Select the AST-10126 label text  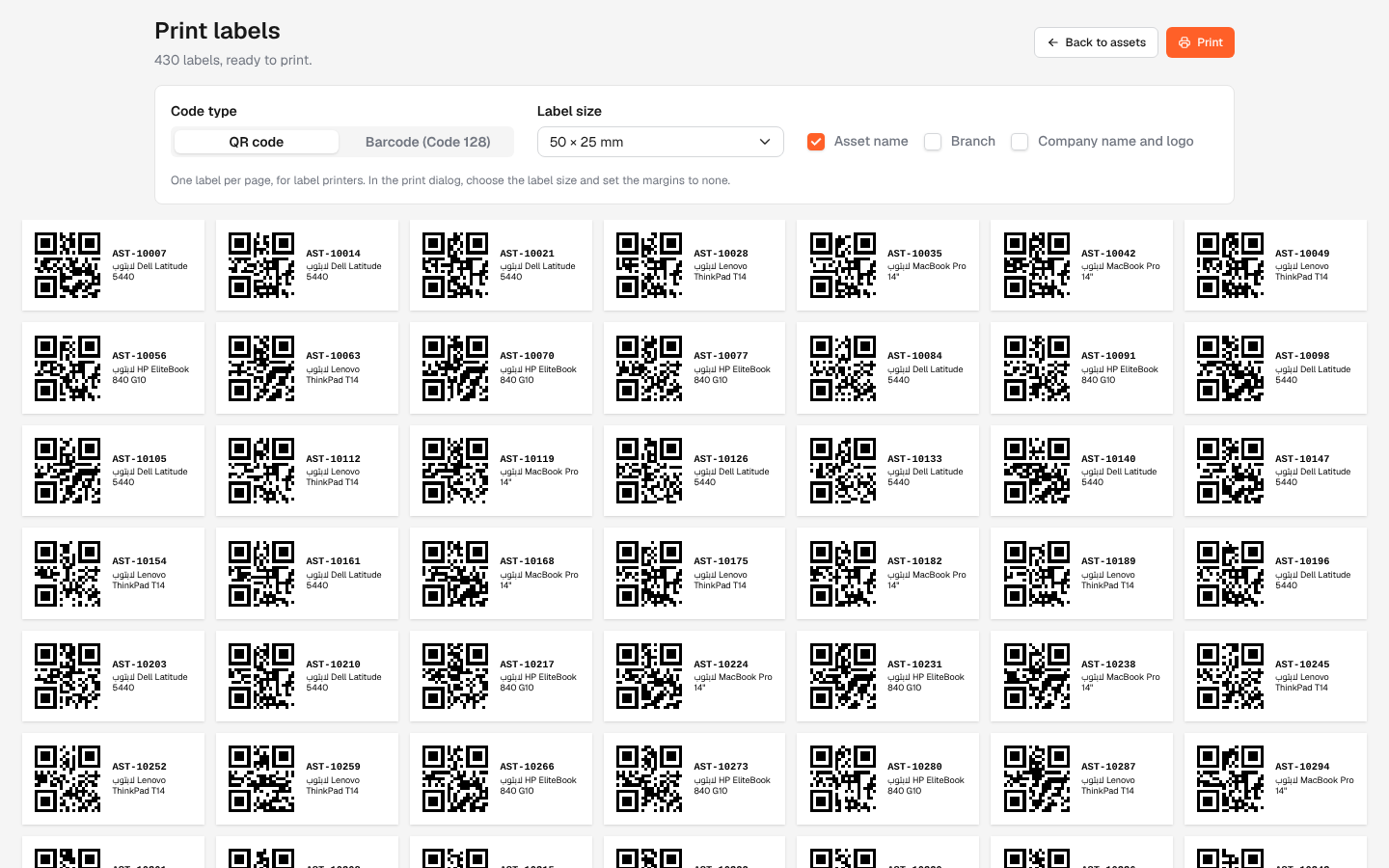721,459
